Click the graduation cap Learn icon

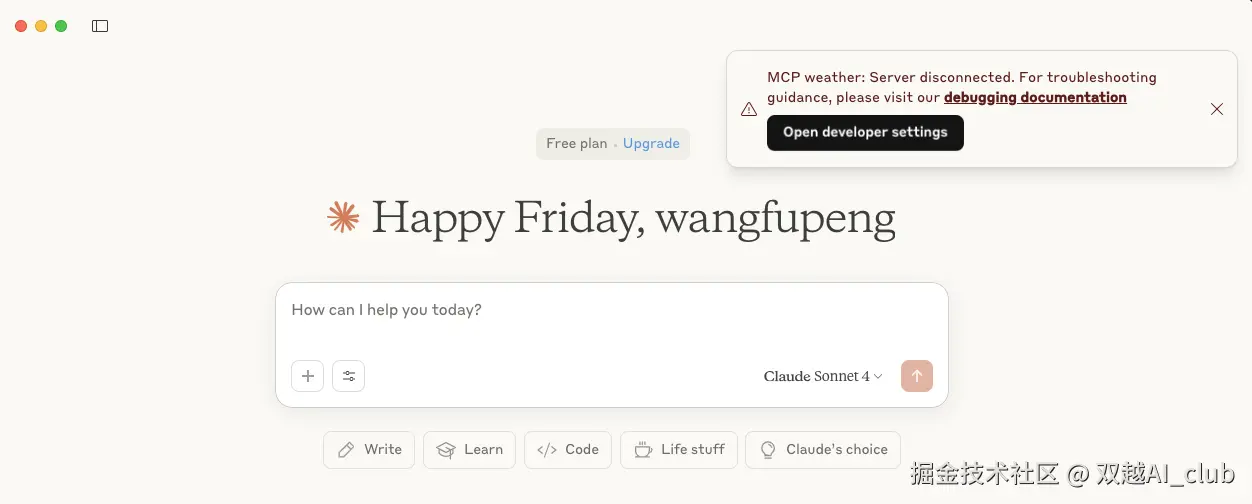click(x=446, y=450)
